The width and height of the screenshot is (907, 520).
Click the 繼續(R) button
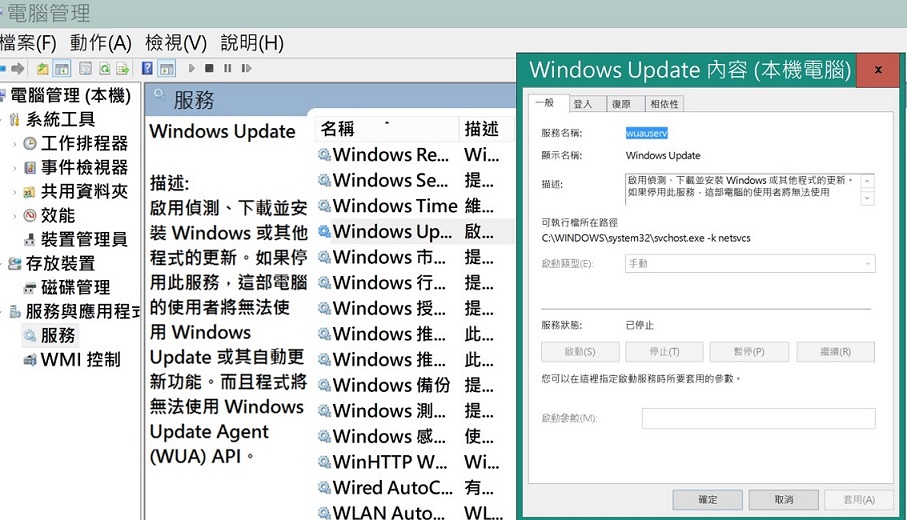[x=836, y=352]
